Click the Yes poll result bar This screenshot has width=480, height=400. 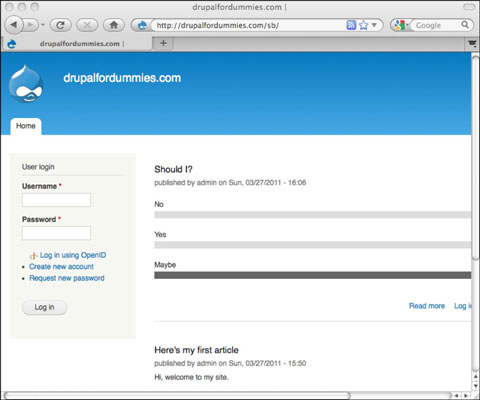click(313, 245)
